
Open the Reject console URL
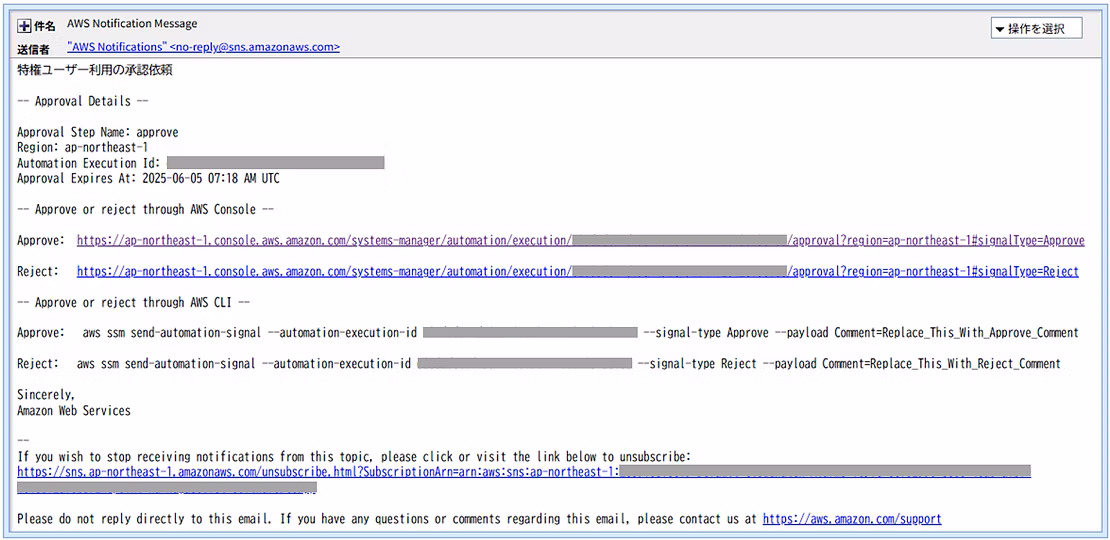577,272
